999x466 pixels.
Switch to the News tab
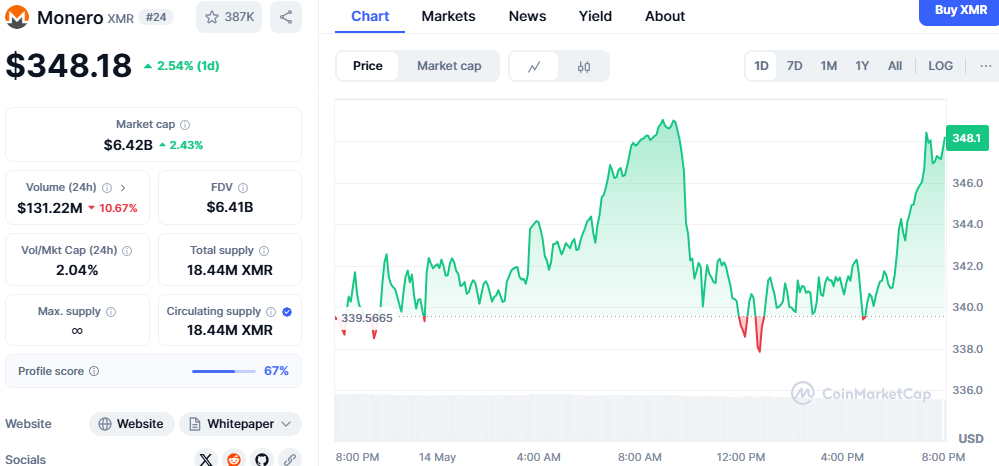527,16
